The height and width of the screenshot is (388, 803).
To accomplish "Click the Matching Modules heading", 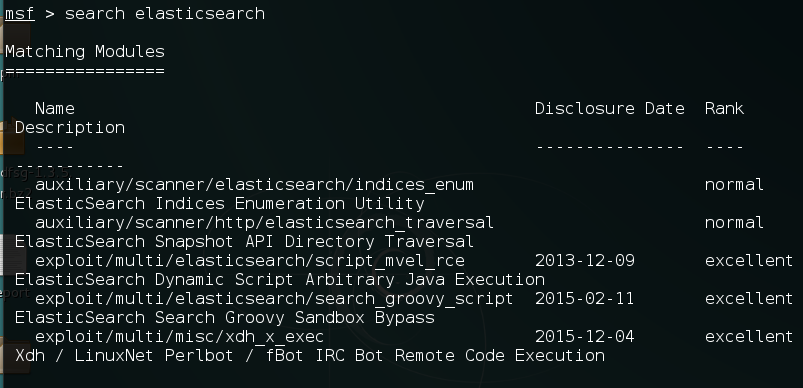I will [x=85, y=52].
